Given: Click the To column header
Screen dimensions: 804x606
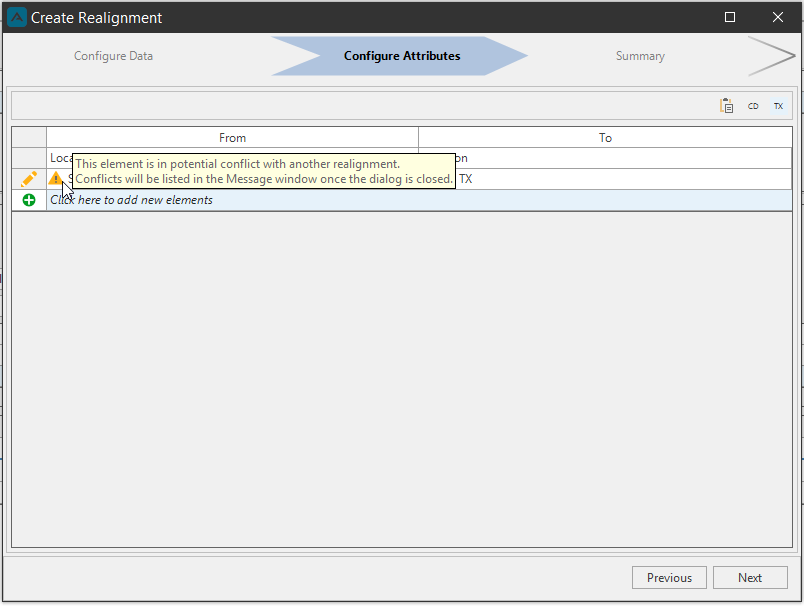Looking at the screenshot, I should coord(605,138).
